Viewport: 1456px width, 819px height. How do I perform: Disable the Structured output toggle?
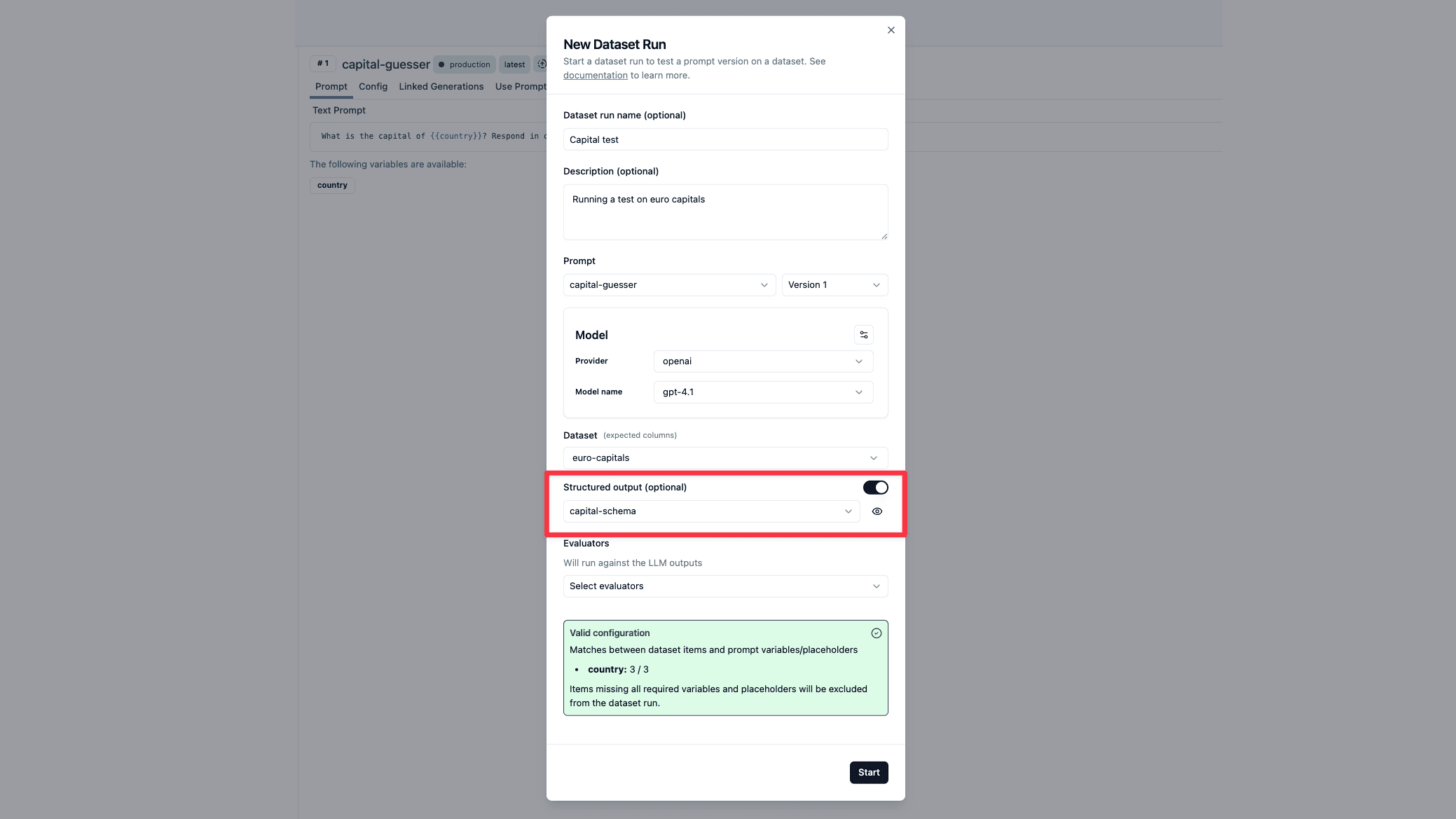(x=875, y=487)
